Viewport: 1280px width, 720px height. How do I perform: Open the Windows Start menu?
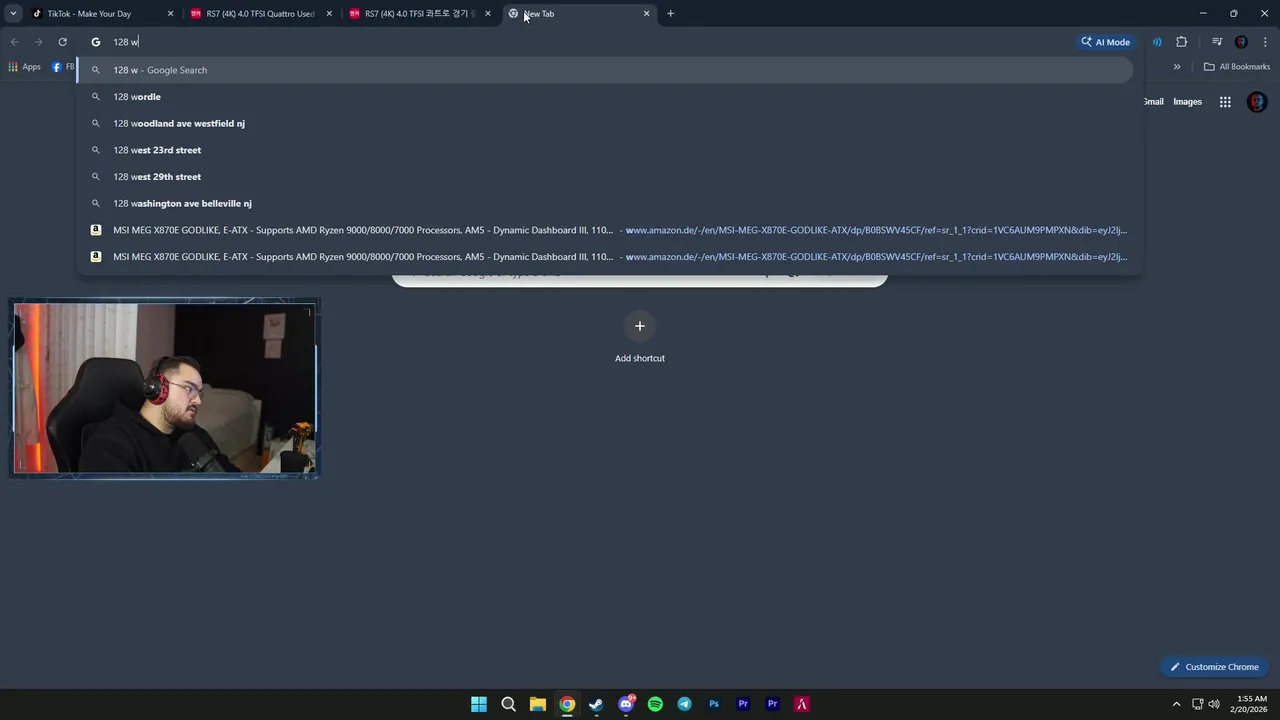pyautogui.click(x=479, y=704)
